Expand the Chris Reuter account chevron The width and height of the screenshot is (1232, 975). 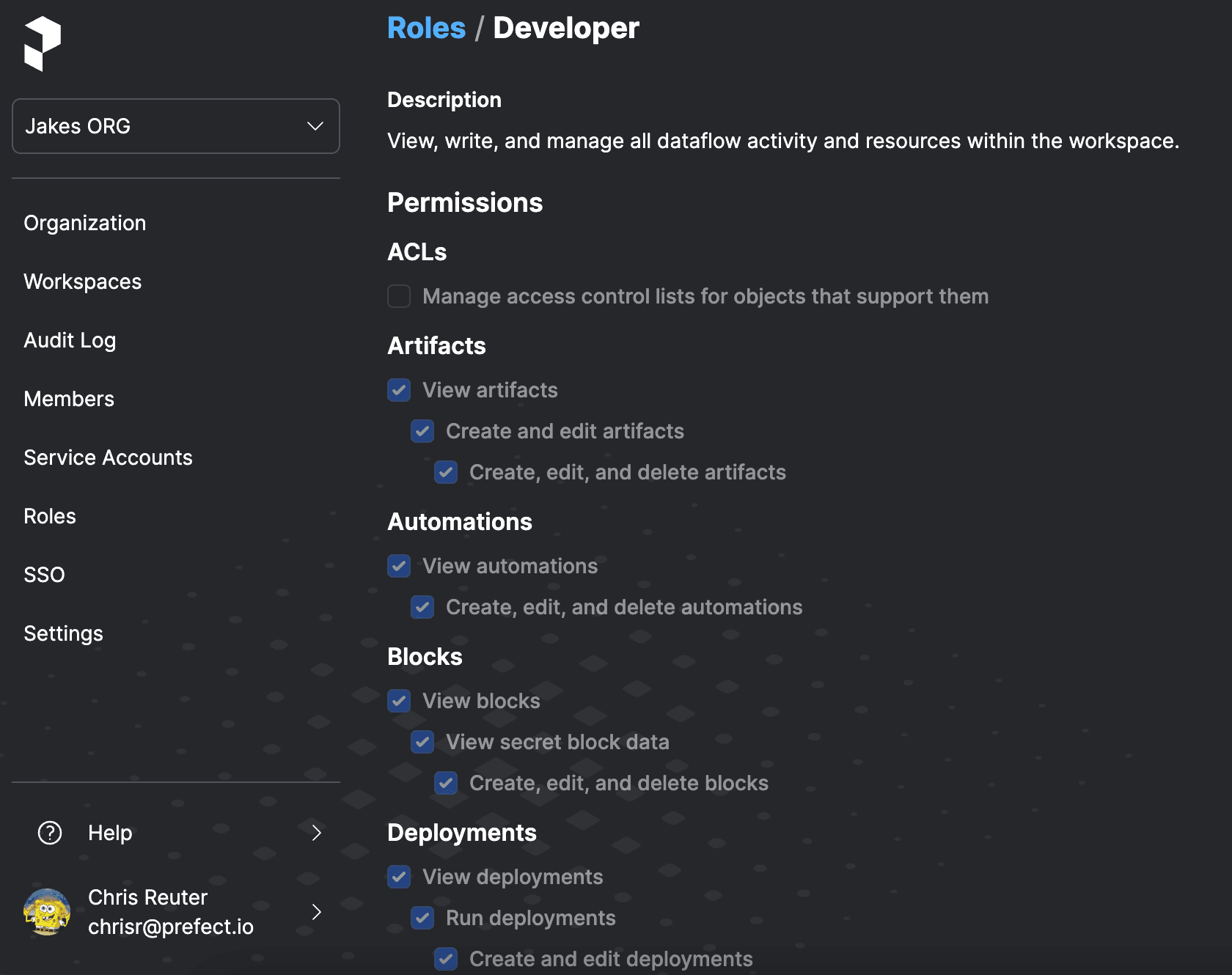coord(316,912)
